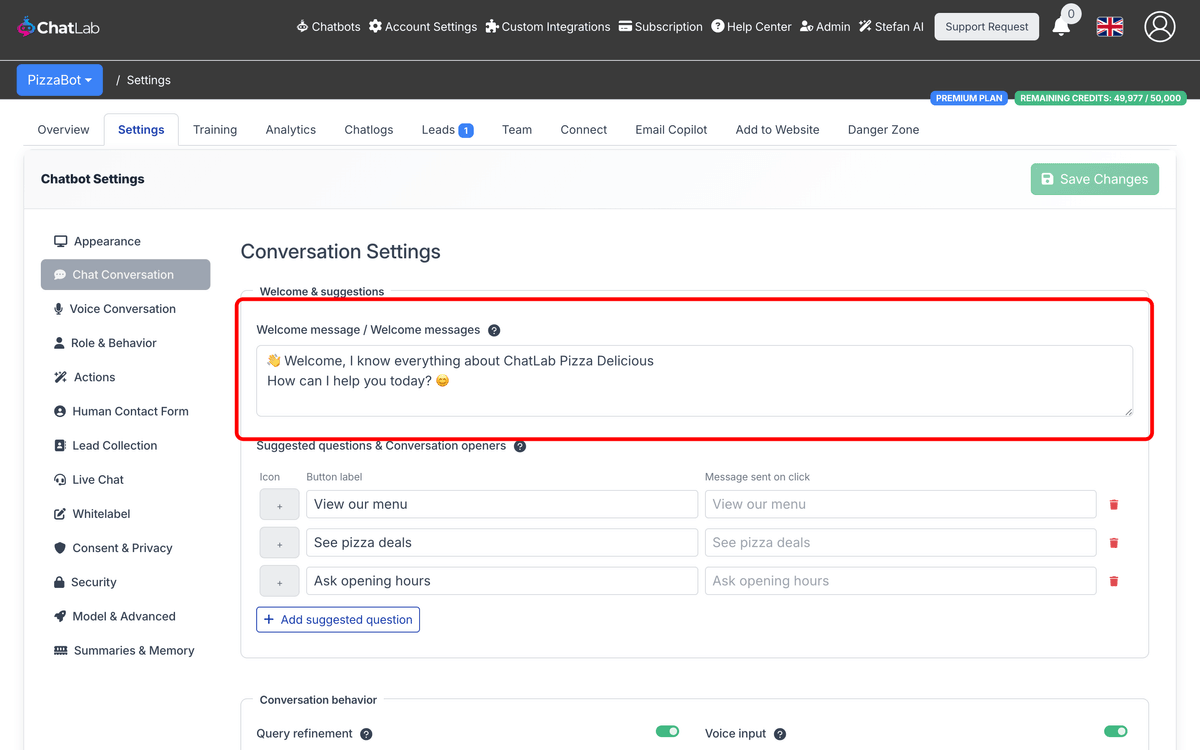Click the Remaining Credits badge

point(1100,99)
